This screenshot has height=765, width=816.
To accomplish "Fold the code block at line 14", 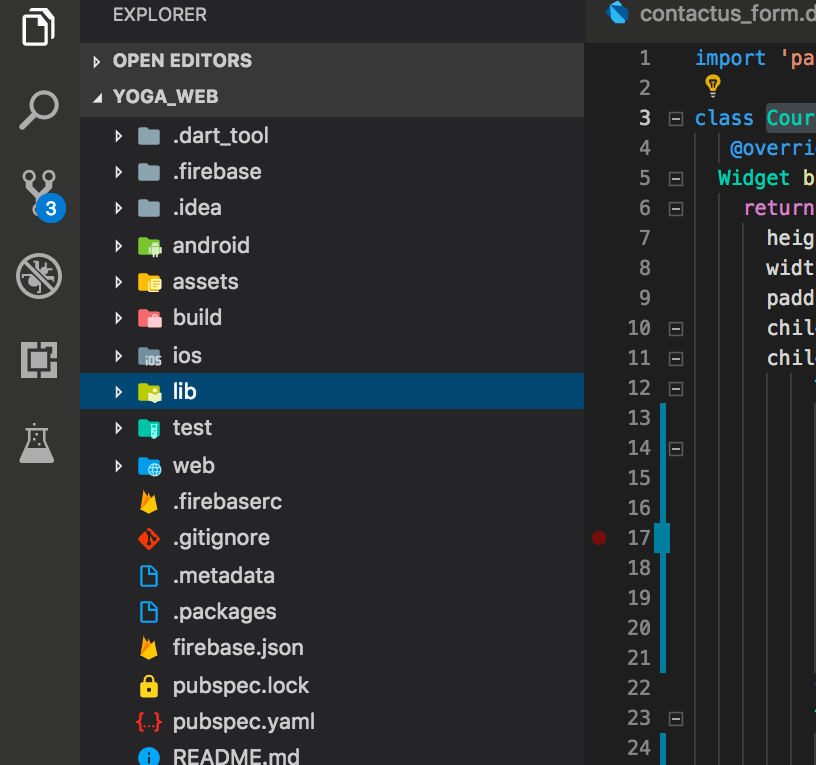I will pyautogui.click(x=675, y=449).
